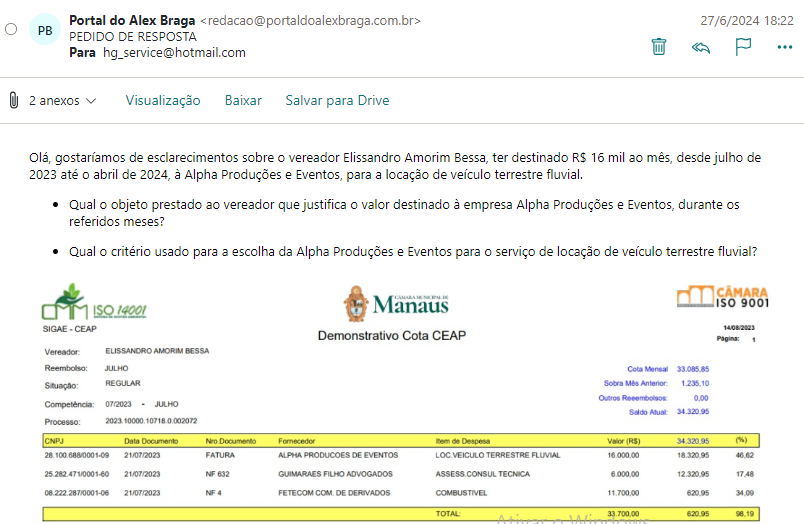Click CNPJ 28.100.688/0001-09
Viewport: 804px width, 524px height.
pos(77,455)
